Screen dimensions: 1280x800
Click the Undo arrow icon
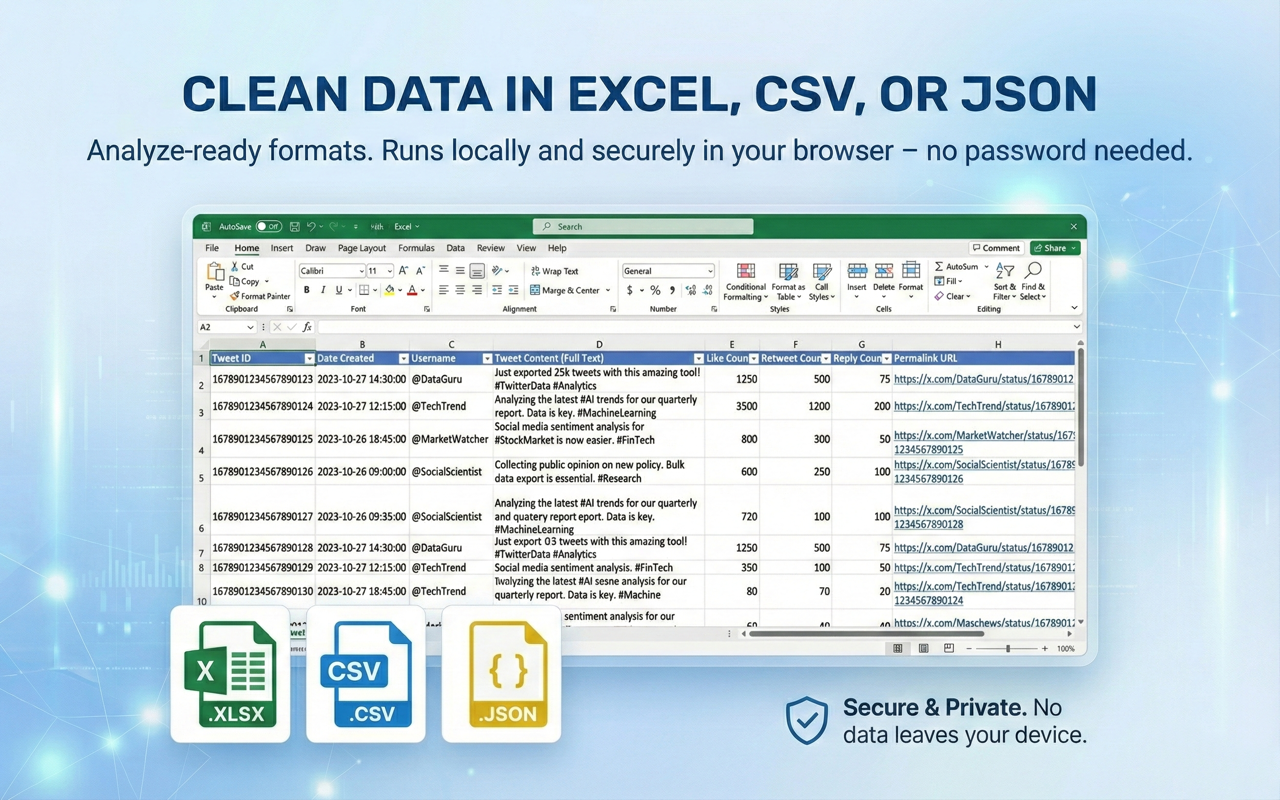312,227
